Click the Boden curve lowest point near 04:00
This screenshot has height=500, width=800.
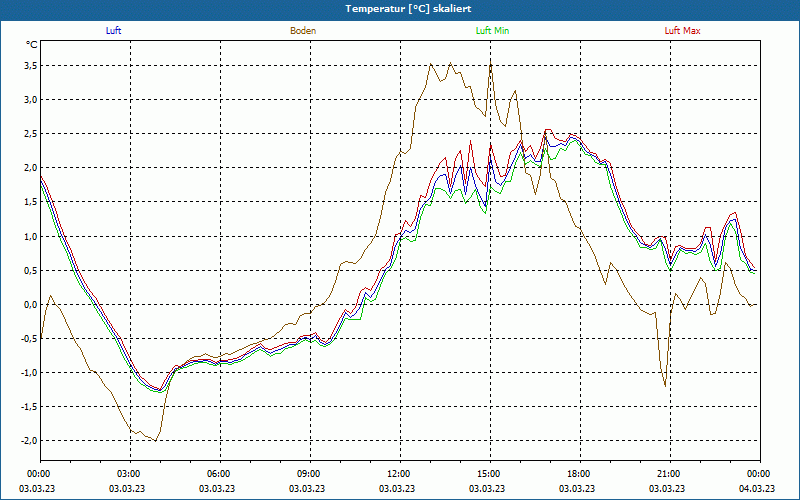155,440
